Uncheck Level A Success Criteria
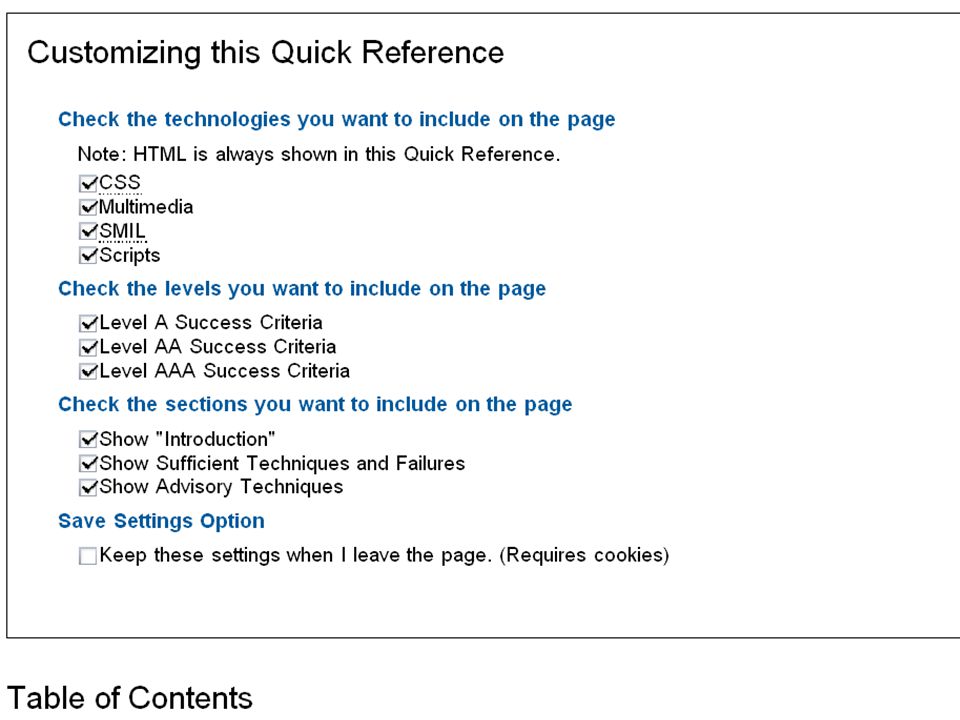Viewport: 960px width, 720px height. pos(88,323)
